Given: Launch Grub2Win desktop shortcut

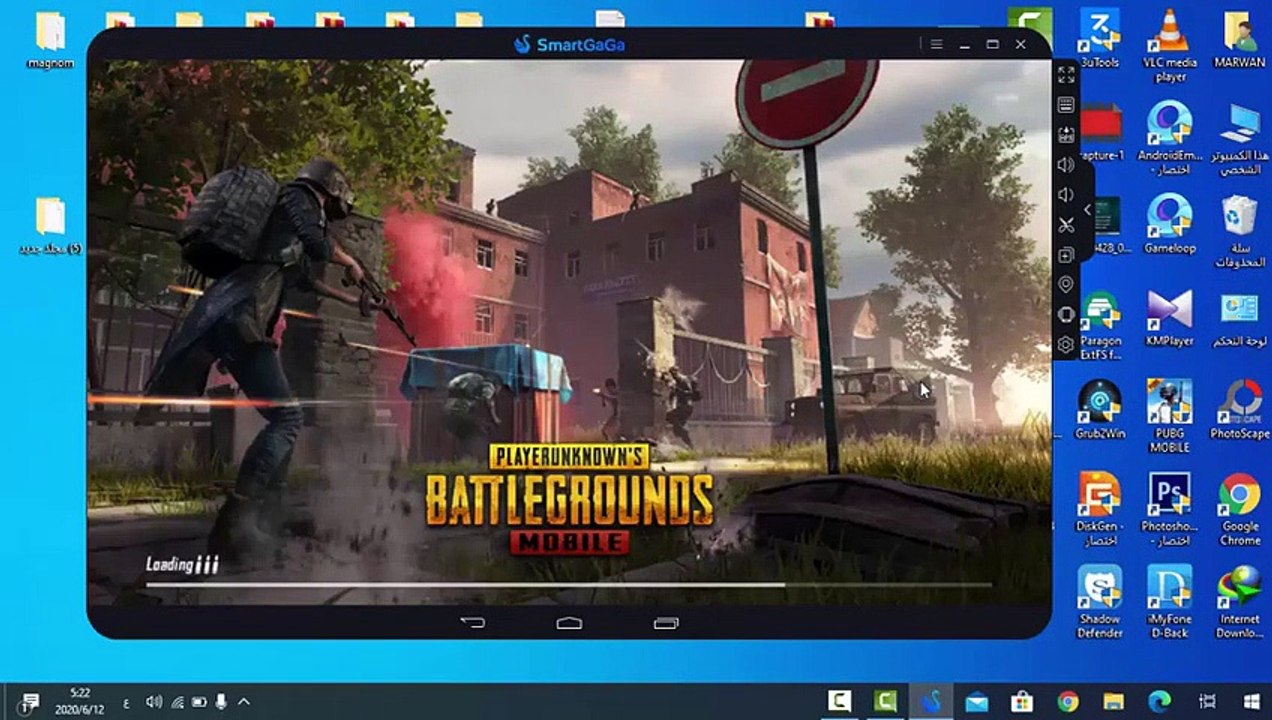Looking at the screenshot, I should click(x=1099, y=410).
